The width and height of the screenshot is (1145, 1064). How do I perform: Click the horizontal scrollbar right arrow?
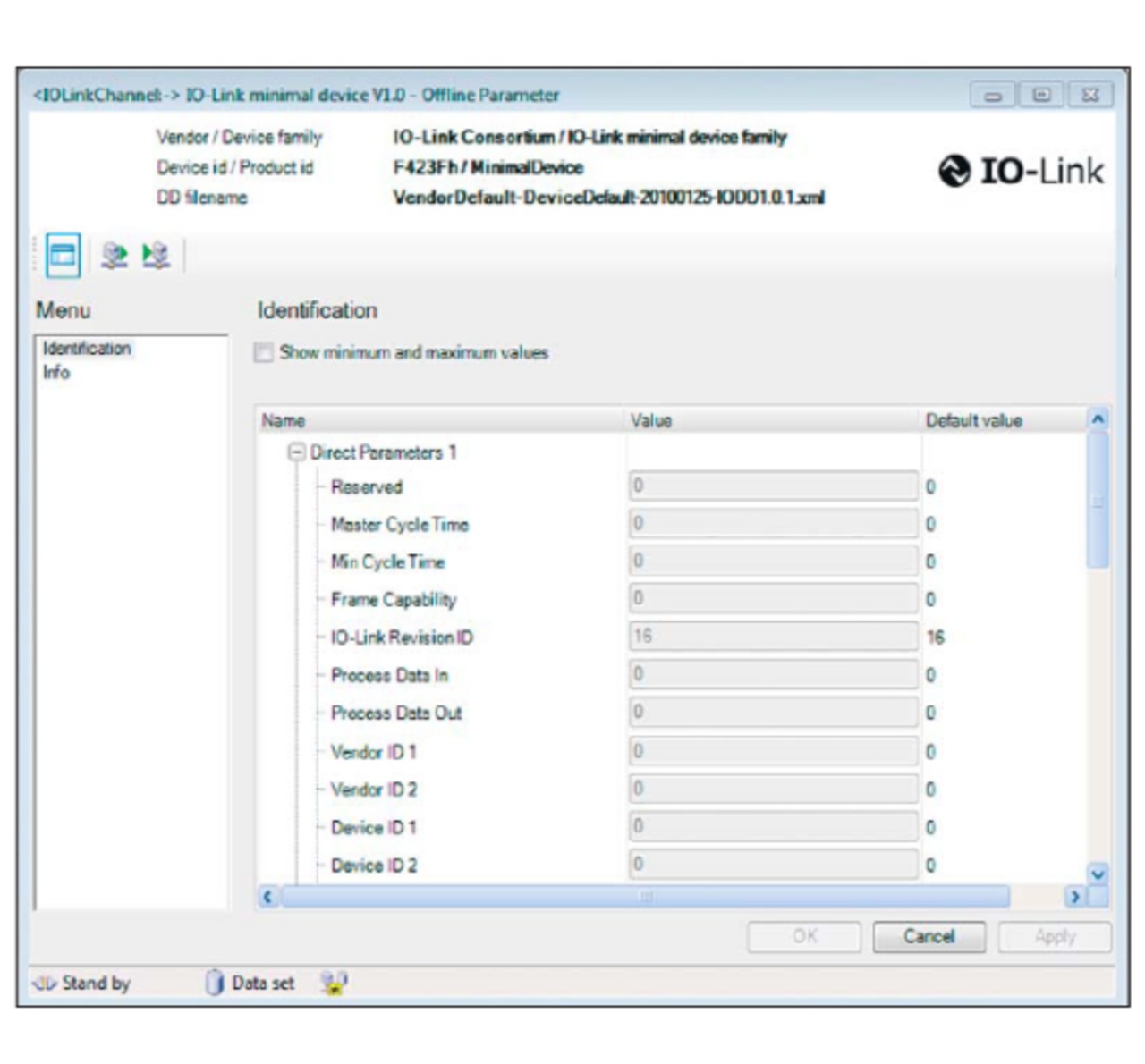pyautogui.click(x=1074, y=896)
